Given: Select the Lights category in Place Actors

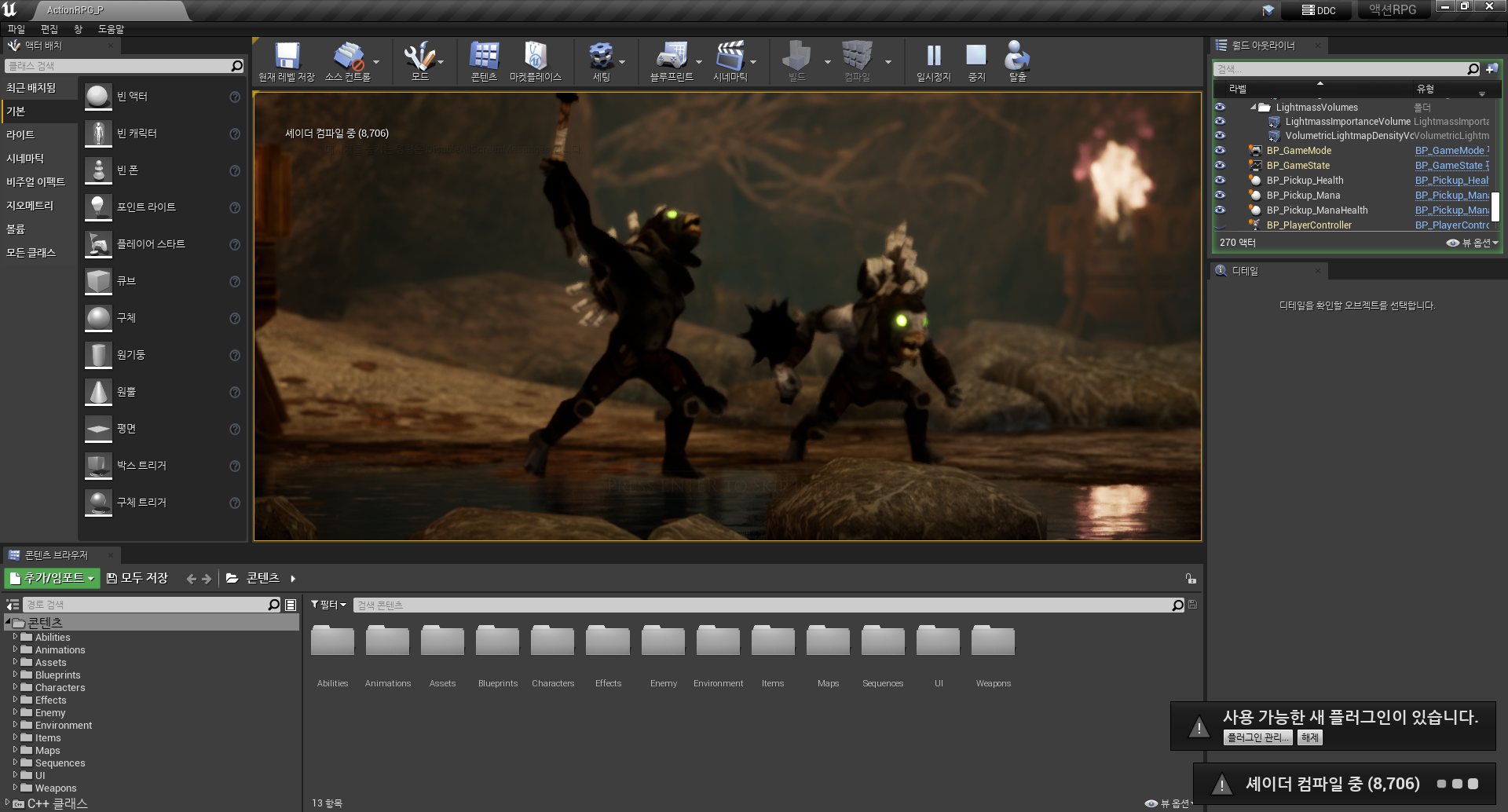Looking at the screenshot, I should point(20,135).
